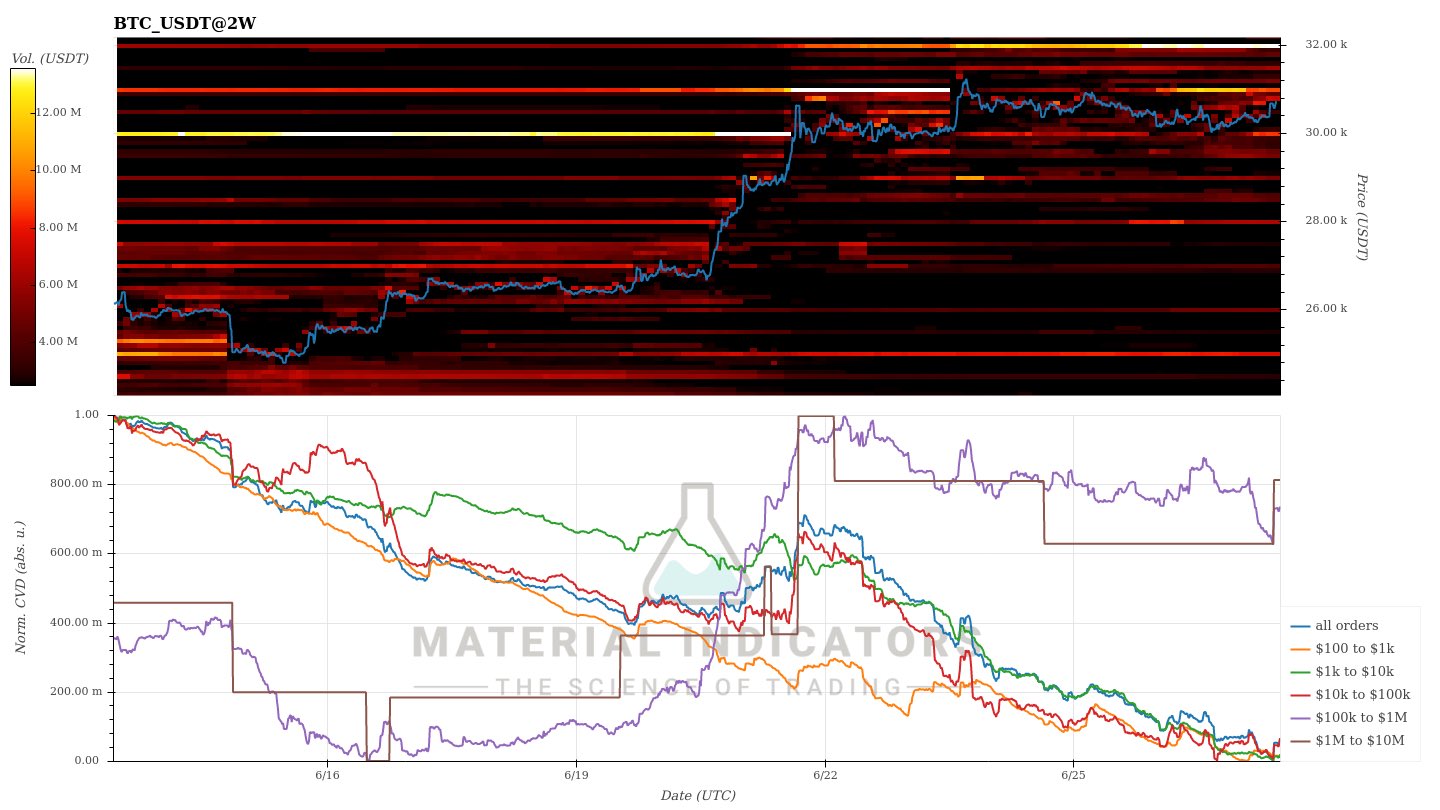Click the 32.00 k price axis label
This screenshot has height=810, width=1440.
click(x=1326, y=44)
